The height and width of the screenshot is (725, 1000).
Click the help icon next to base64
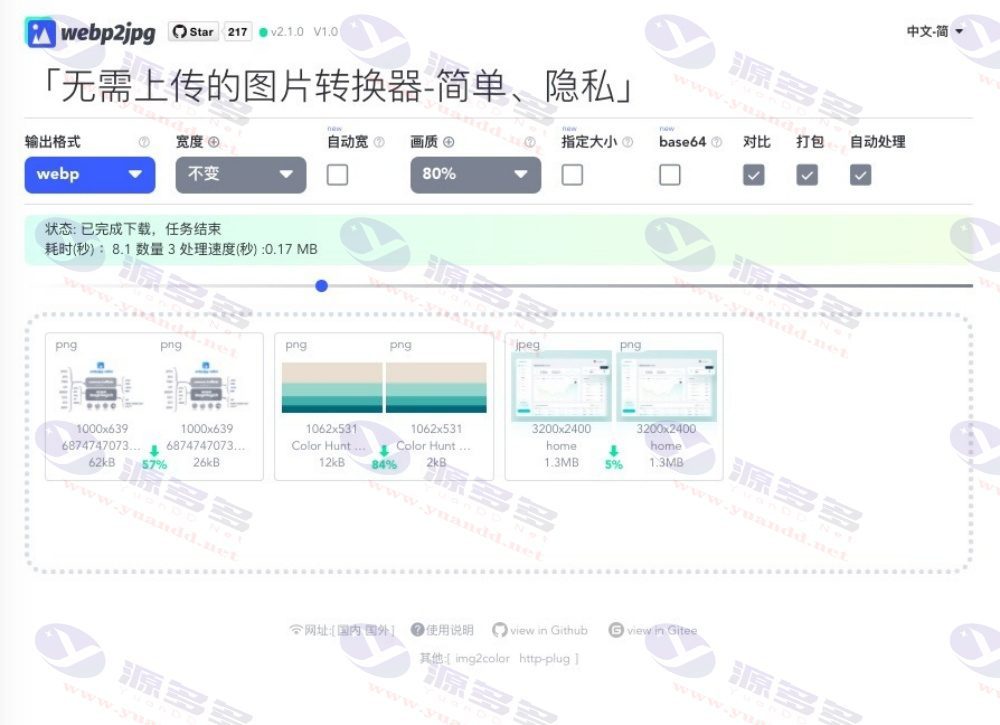pos(716,142)
